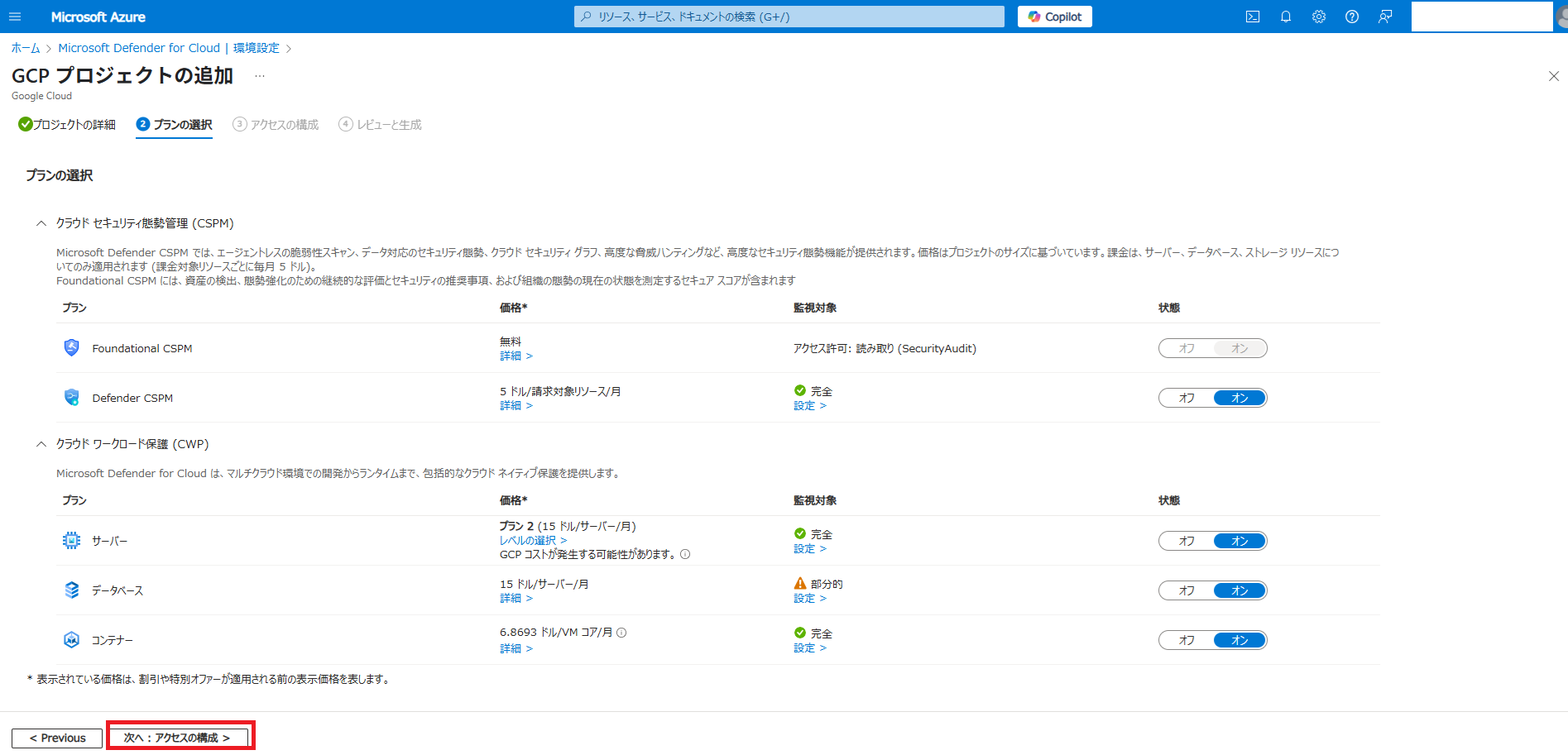1568x755 pixels.
Task: Open 詳細 link for Foundational CSPM
Action: pyautogui.click(x=515, y=356)
